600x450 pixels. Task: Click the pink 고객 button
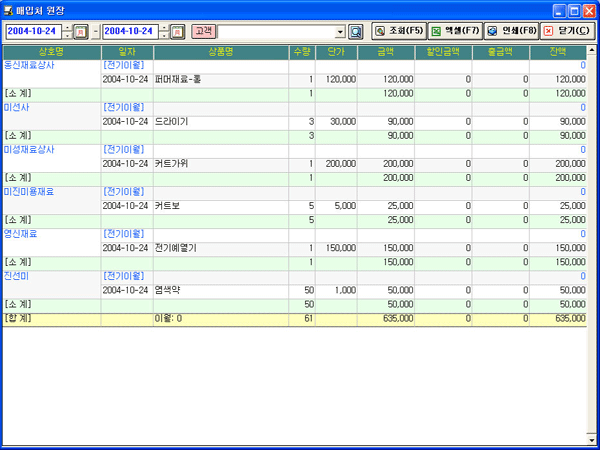(204, 31)
